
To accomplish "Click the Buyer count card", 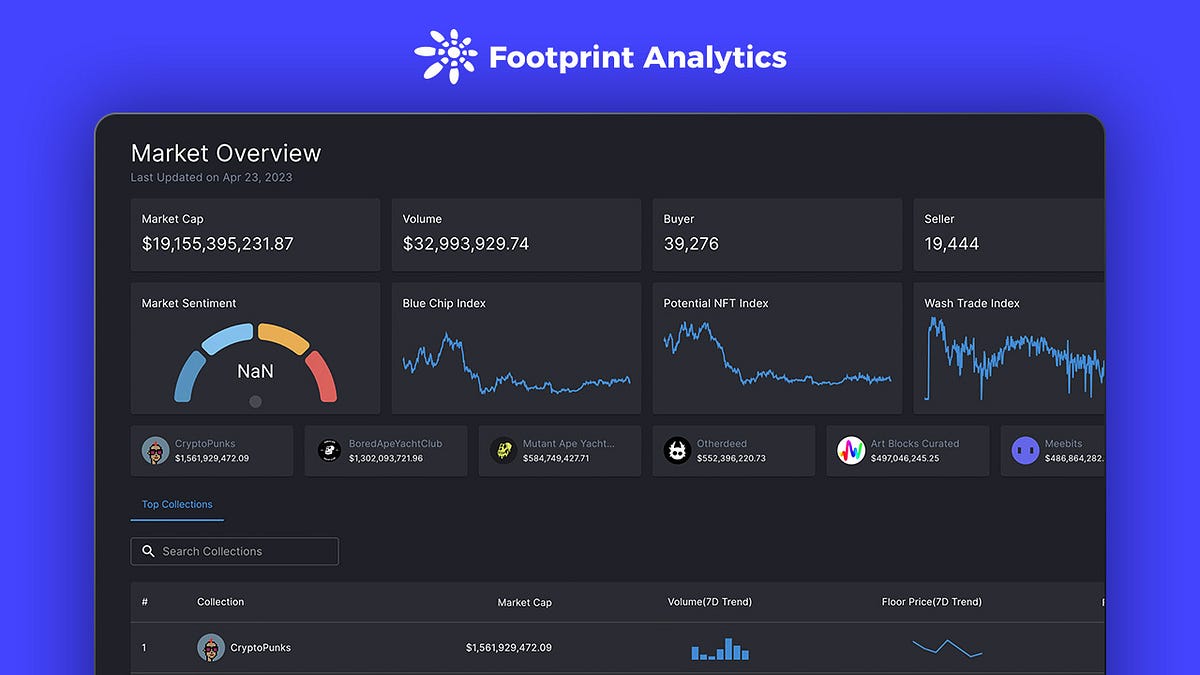I will 777,234.
